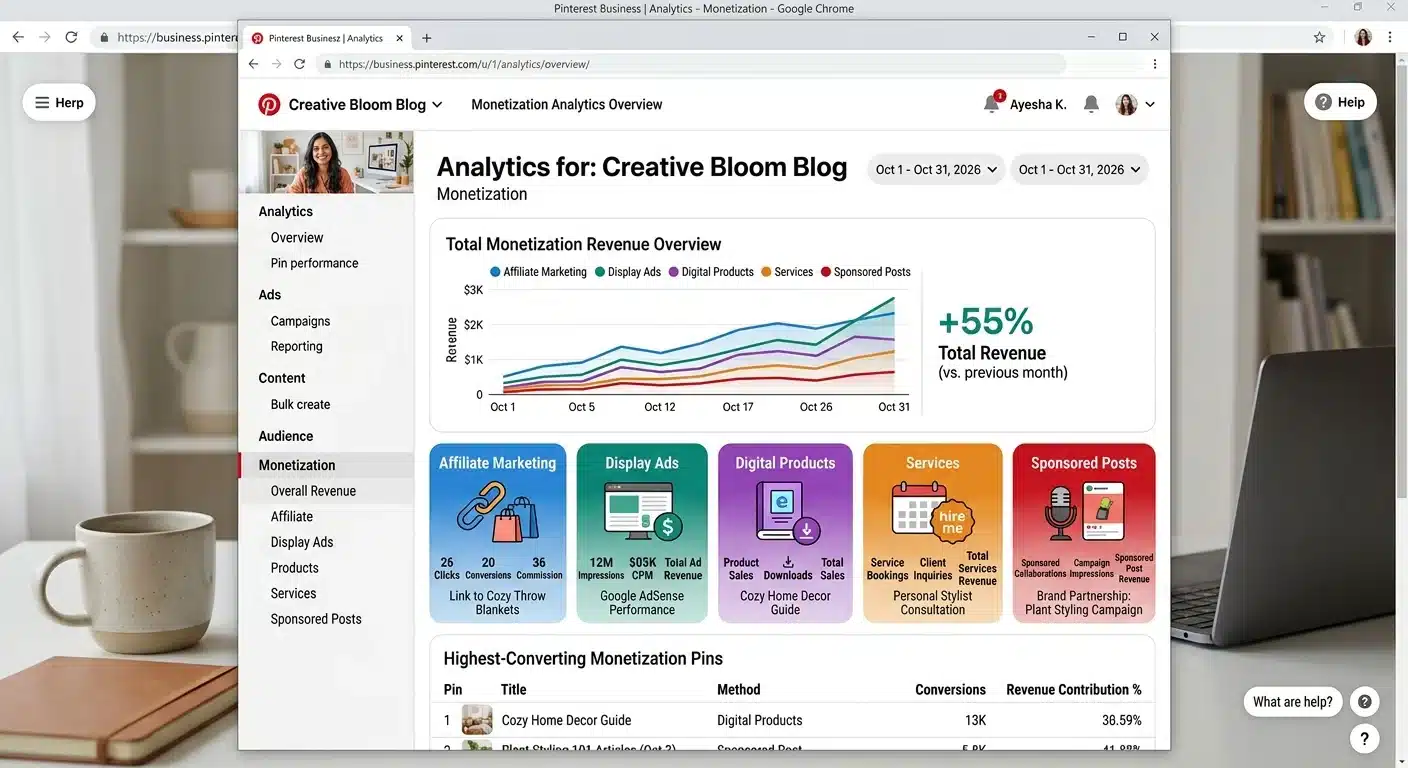Click the back arrow of the background Chrome window
Screen dimensions: 1408x768
pyautogui.click(x=17, y=37)
